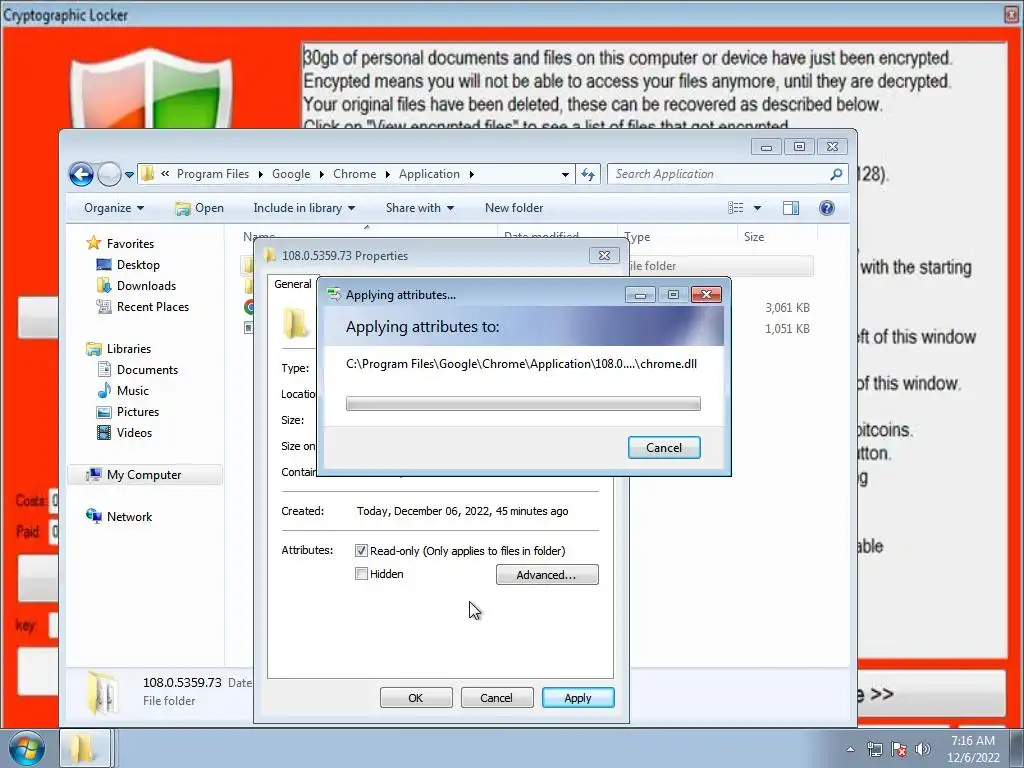The width and height of the screenshot is (1024, 768).
Task: Change view with the views icon
Action: click(x=736, y=208)
